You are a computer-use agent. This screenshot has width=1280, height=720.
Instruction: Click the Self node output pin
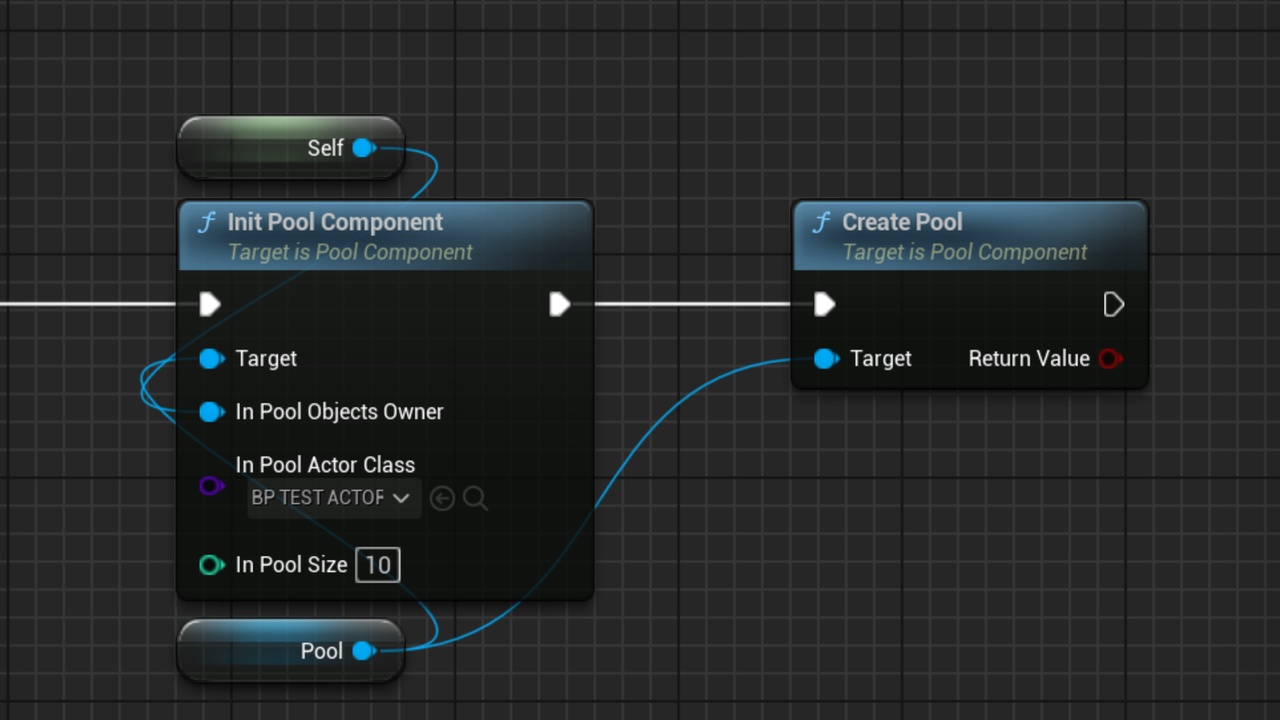pos(364,148)
